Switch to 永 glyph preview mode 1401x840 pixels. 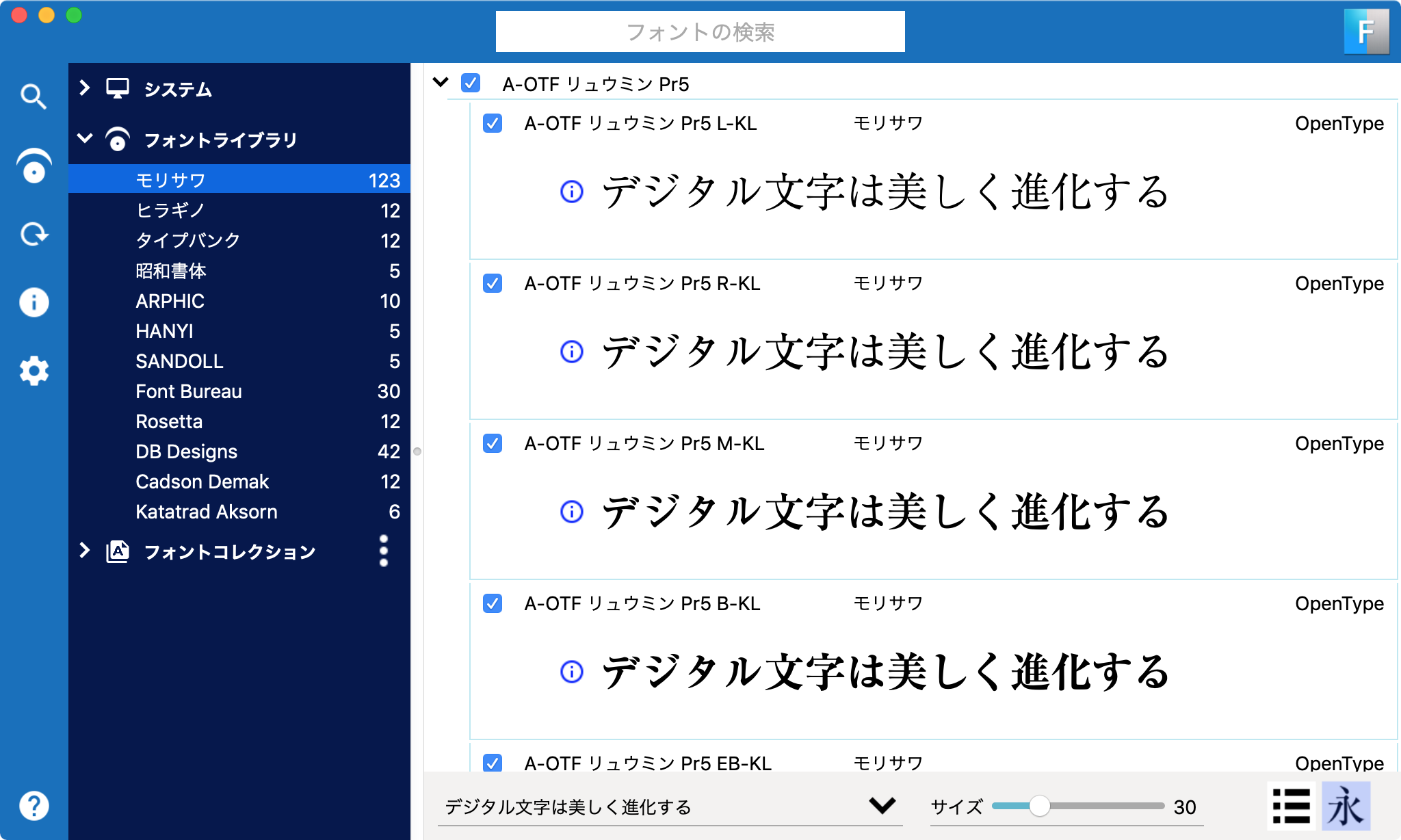coord(1346,806)
